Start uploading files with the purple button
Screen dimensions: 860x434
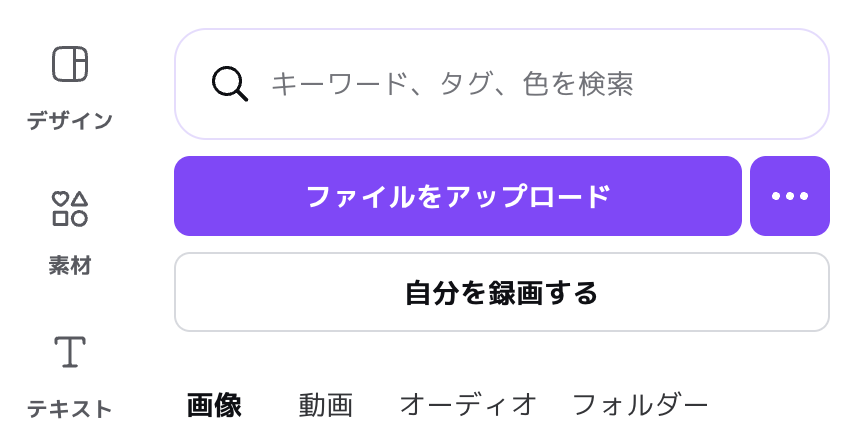click(x=457, y=196)
